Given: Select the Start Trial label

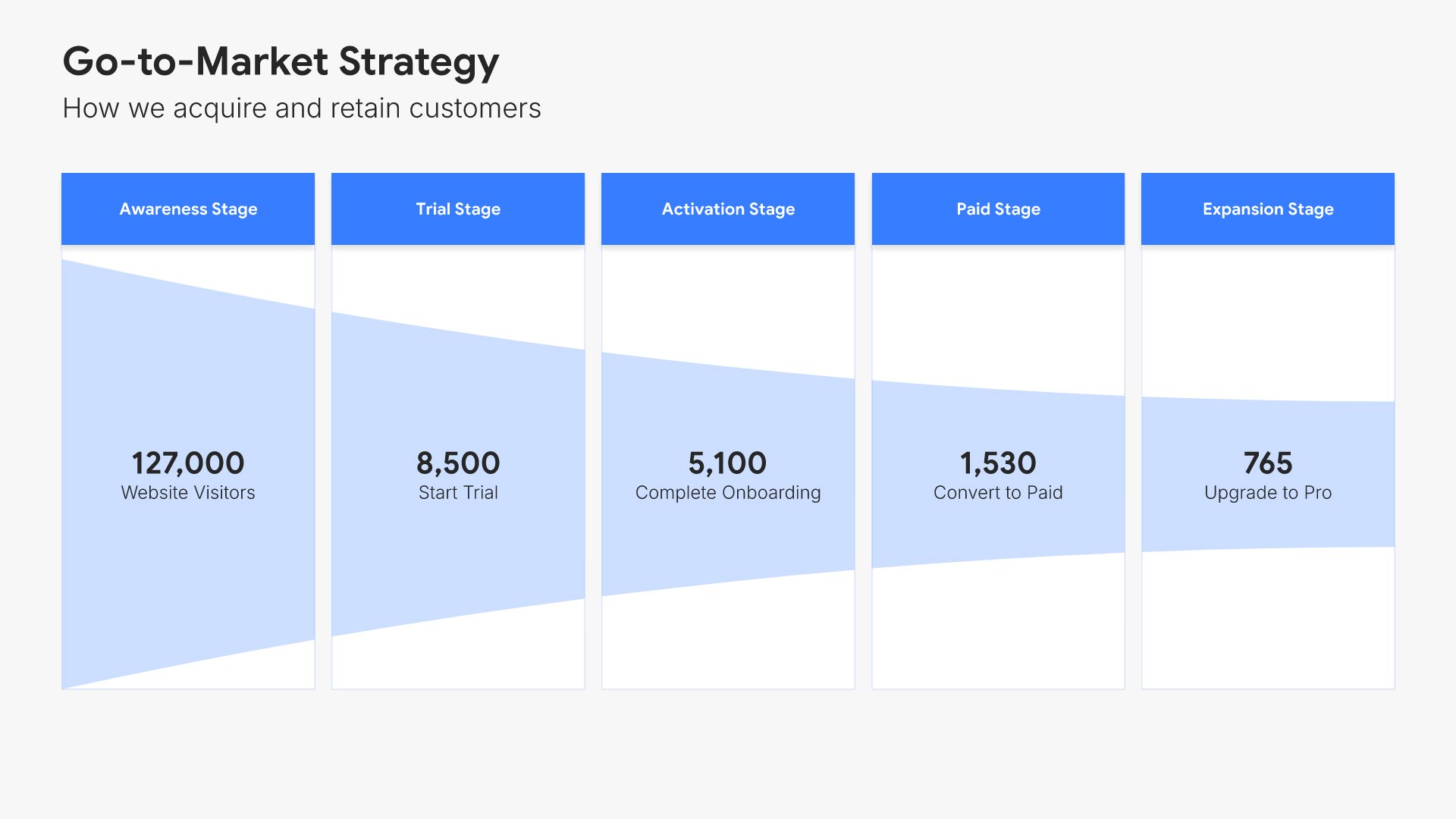Looking at the screenshot, I should click(x=458, y=493).
